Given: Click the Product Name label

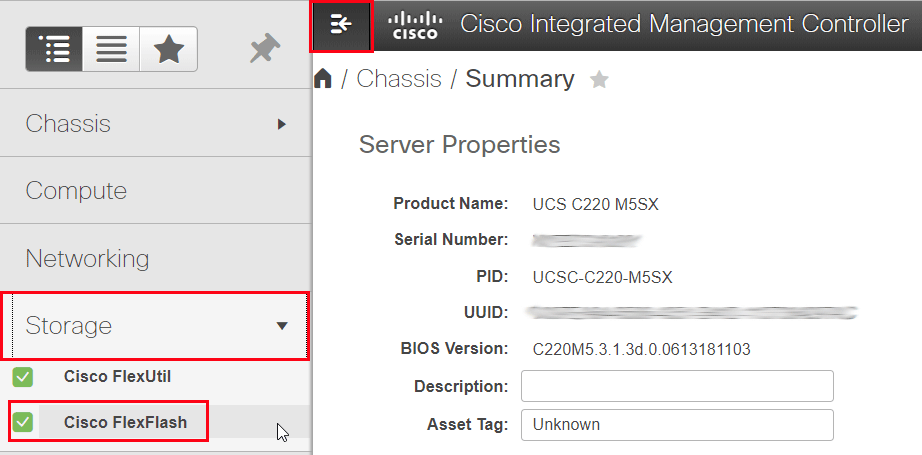Looking at the screenshot, I should coord(451,203).
